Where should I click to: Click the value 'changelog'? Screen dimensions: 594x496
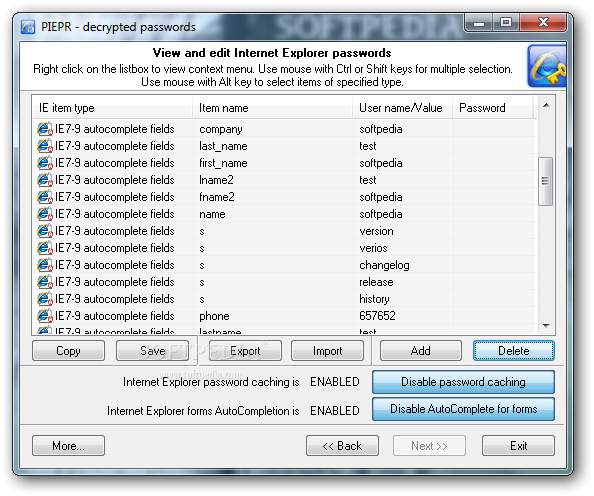point(384,265)
